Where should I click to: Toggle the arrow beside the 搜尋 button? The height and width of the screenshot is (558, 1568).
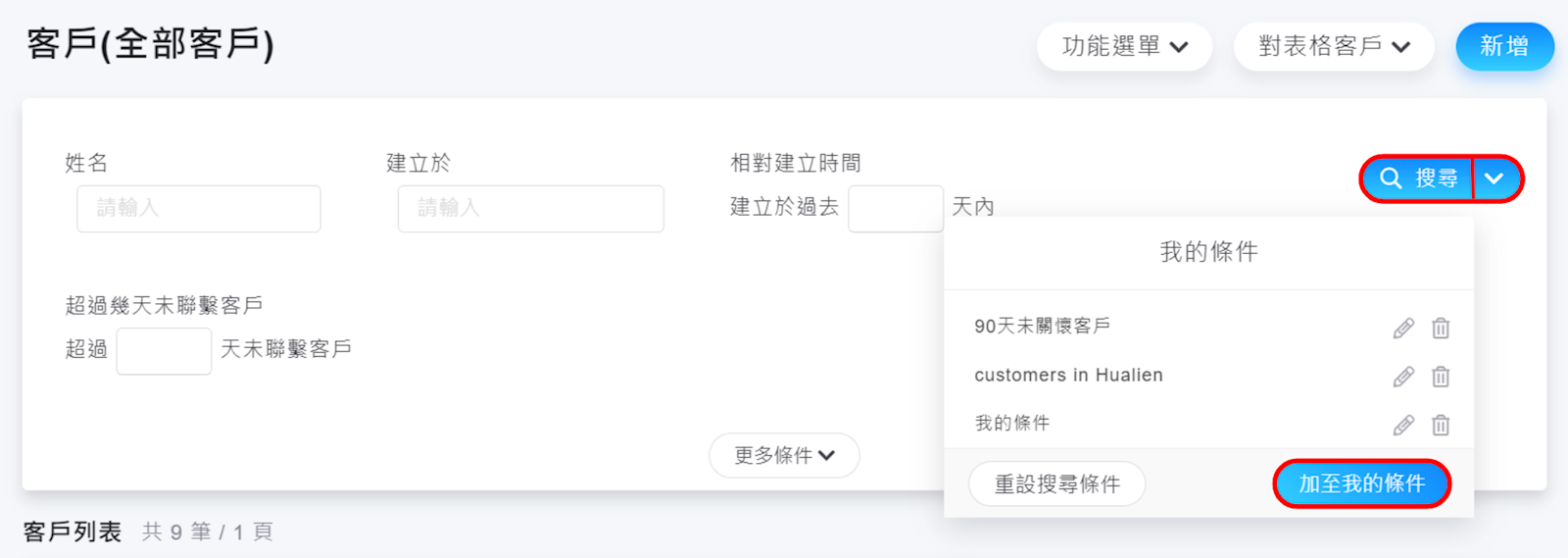[x=1495, y=178]
